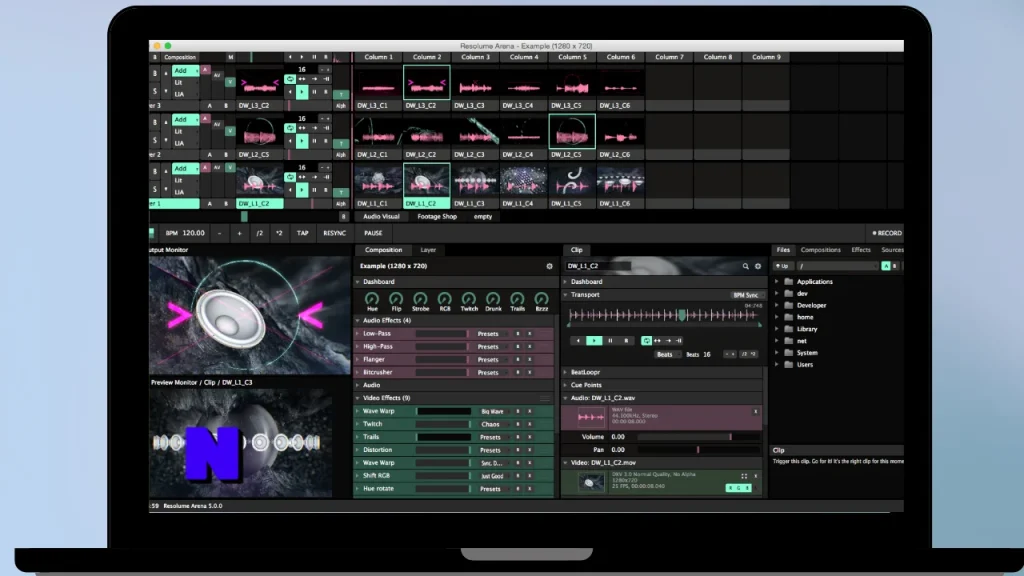The image size is (1024, 576).
Task: Start capture with the RECORD control
Action: click(886, 232)
